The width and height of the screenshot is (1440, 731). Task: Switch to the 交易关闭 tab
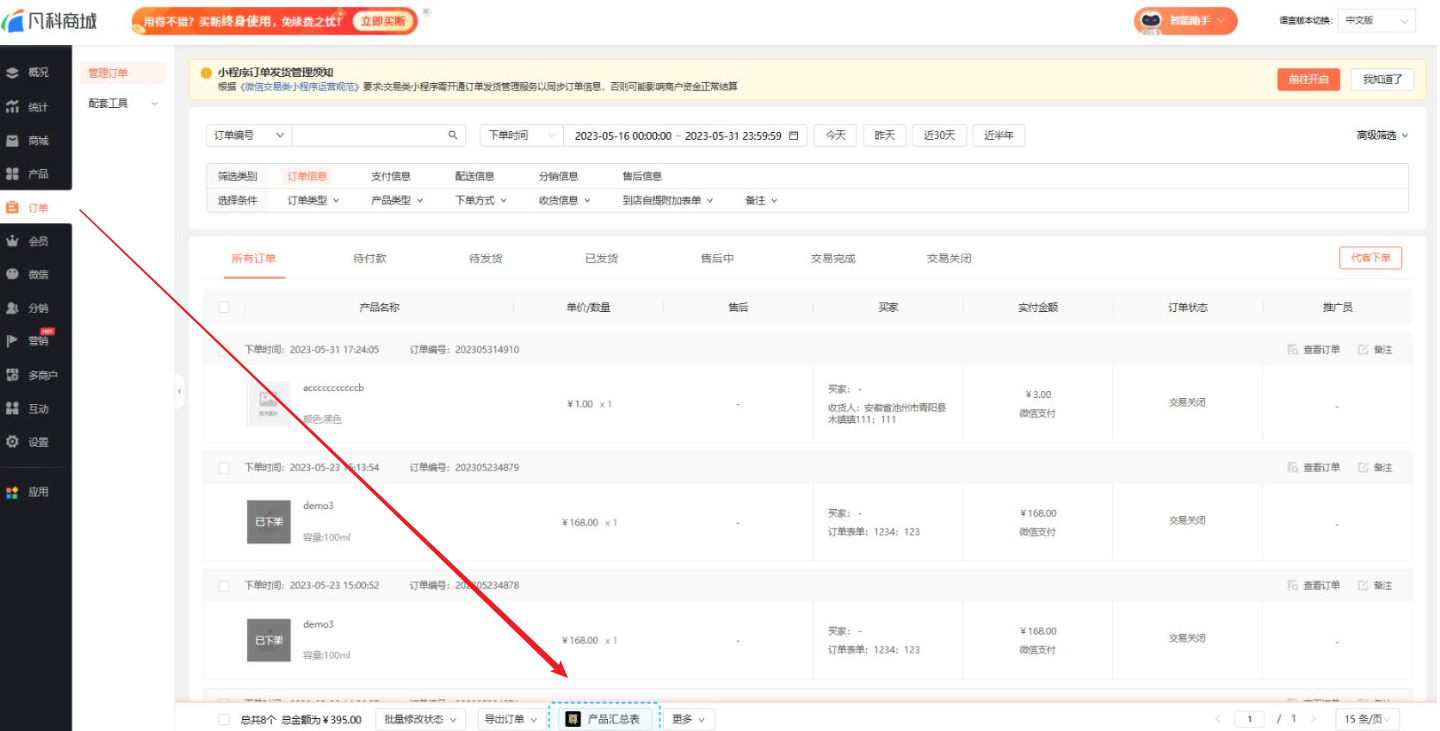coord(949,258)
